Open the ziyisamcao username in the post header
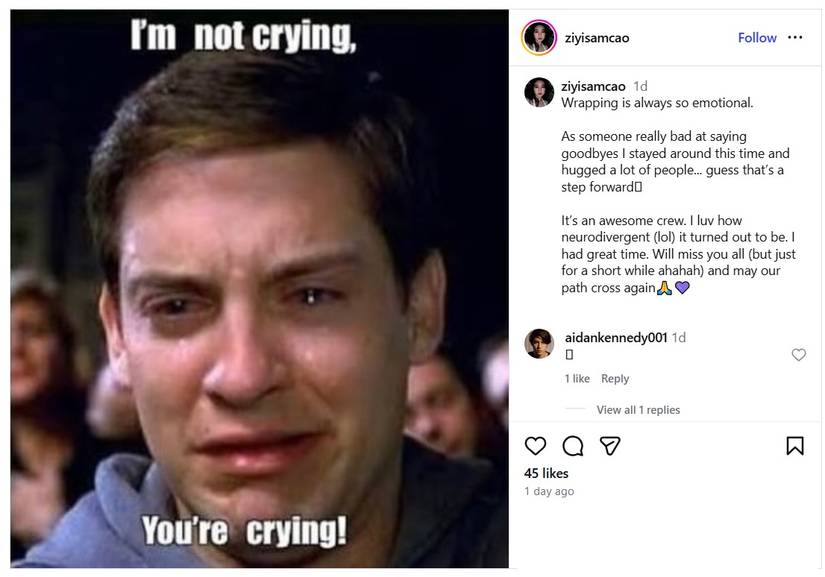Screen dimensions: 825x577 tap(597, 38)
